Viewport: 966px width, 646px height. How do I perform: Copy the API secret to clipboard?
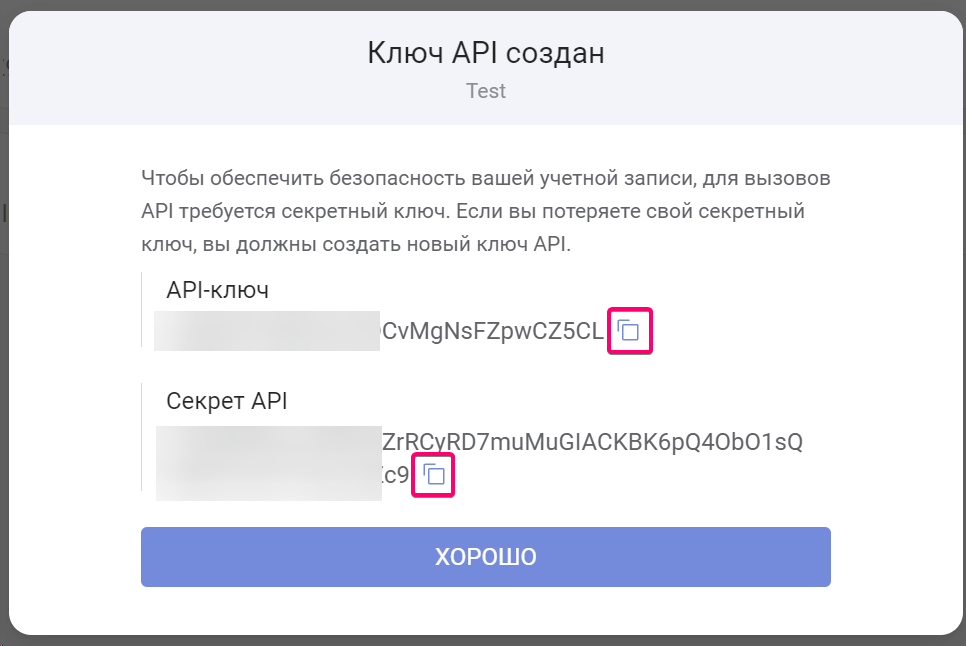click(434, 474)
